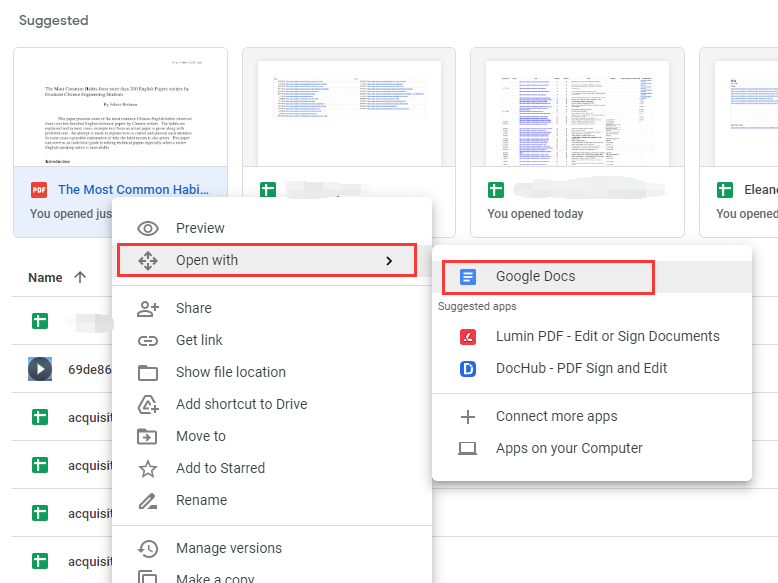Choose Preview from the context menu
Viewport: 778px width, 583px height.
(272, 228)
